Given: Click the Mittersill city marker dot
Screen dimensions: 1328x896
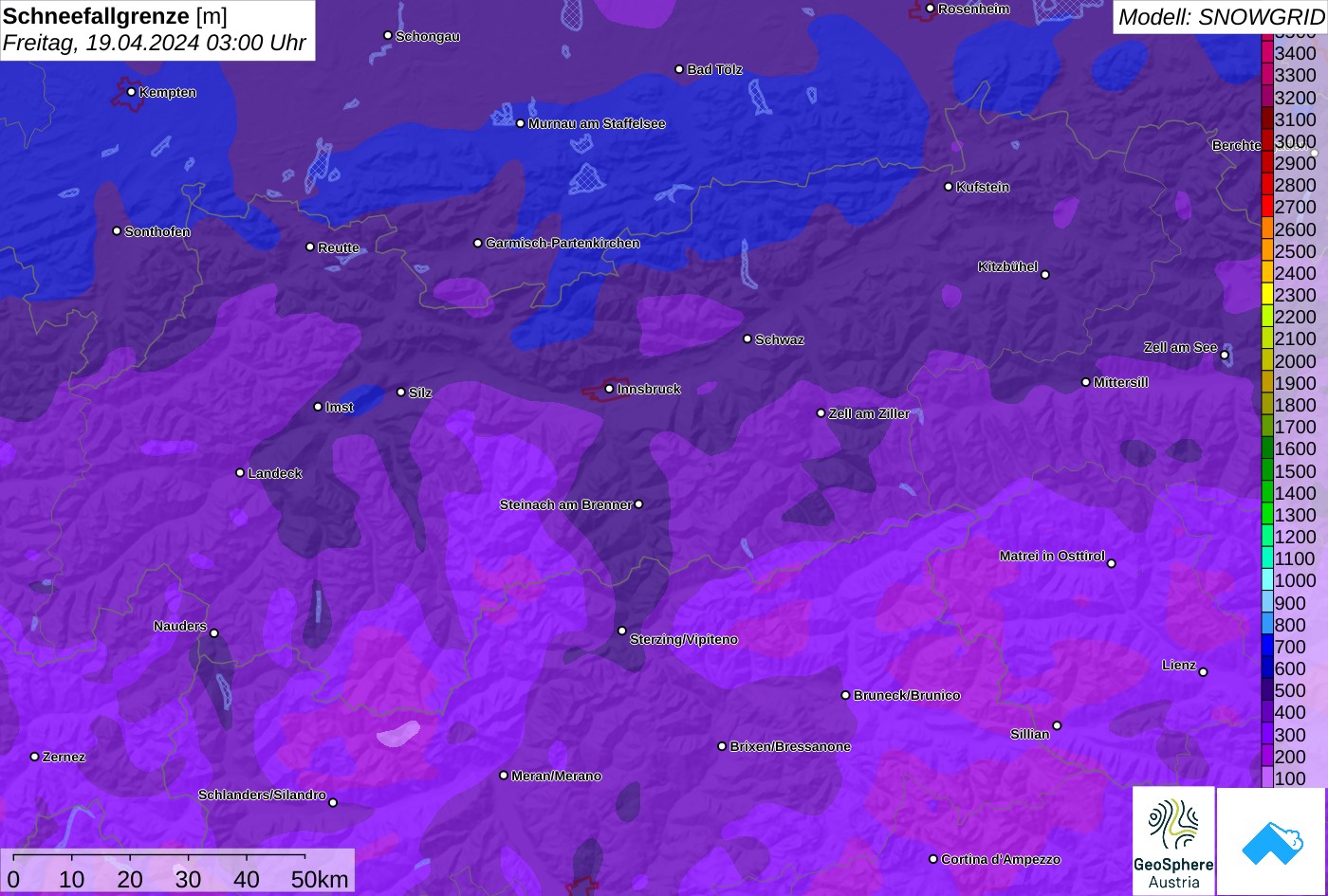Looking at the screenshot, I should click(x=1086, y=382).
